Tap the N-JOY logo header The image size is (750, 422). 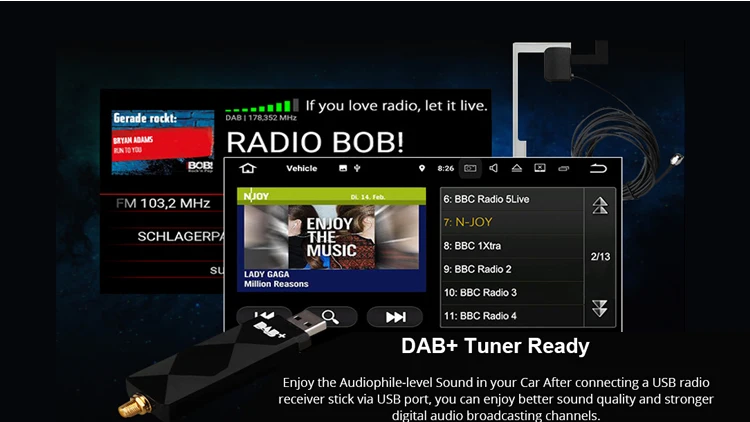(x=256, y=196)
